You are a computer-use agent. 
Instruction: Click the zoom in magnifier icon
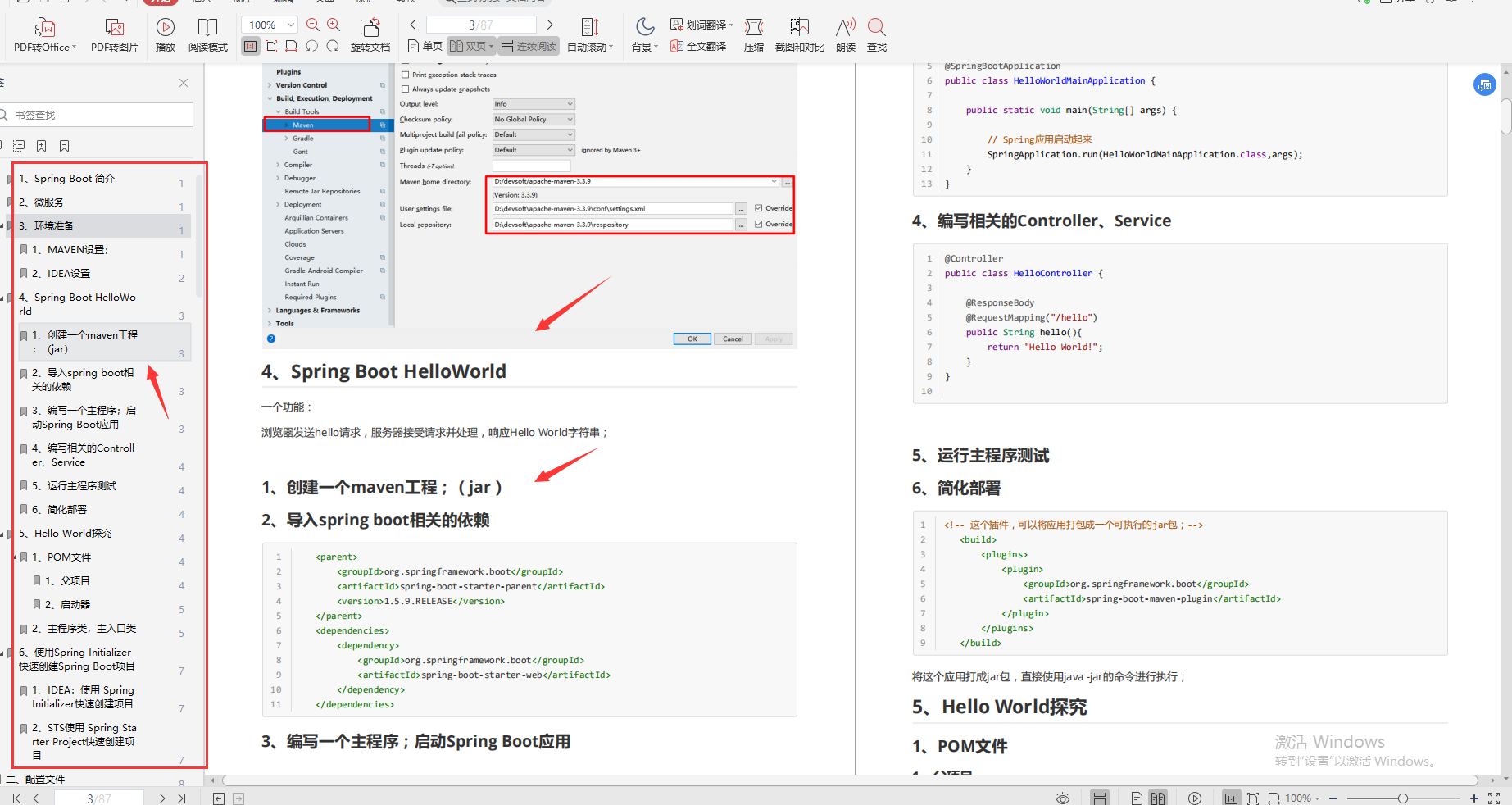point(334,25)
